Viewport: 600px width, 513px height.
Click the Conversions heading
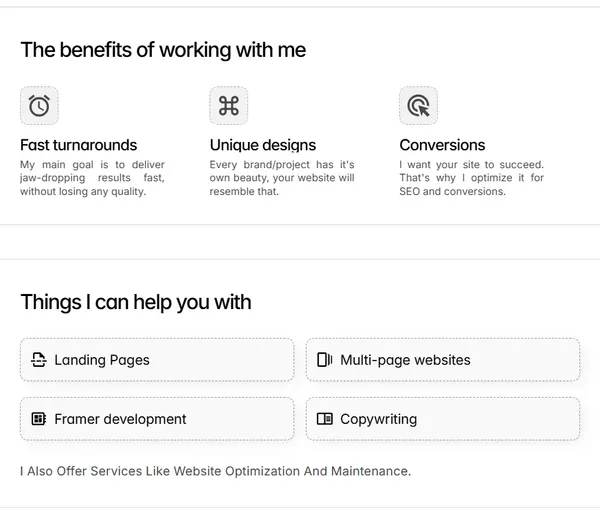pyautogui.click(x=442, y=145)
